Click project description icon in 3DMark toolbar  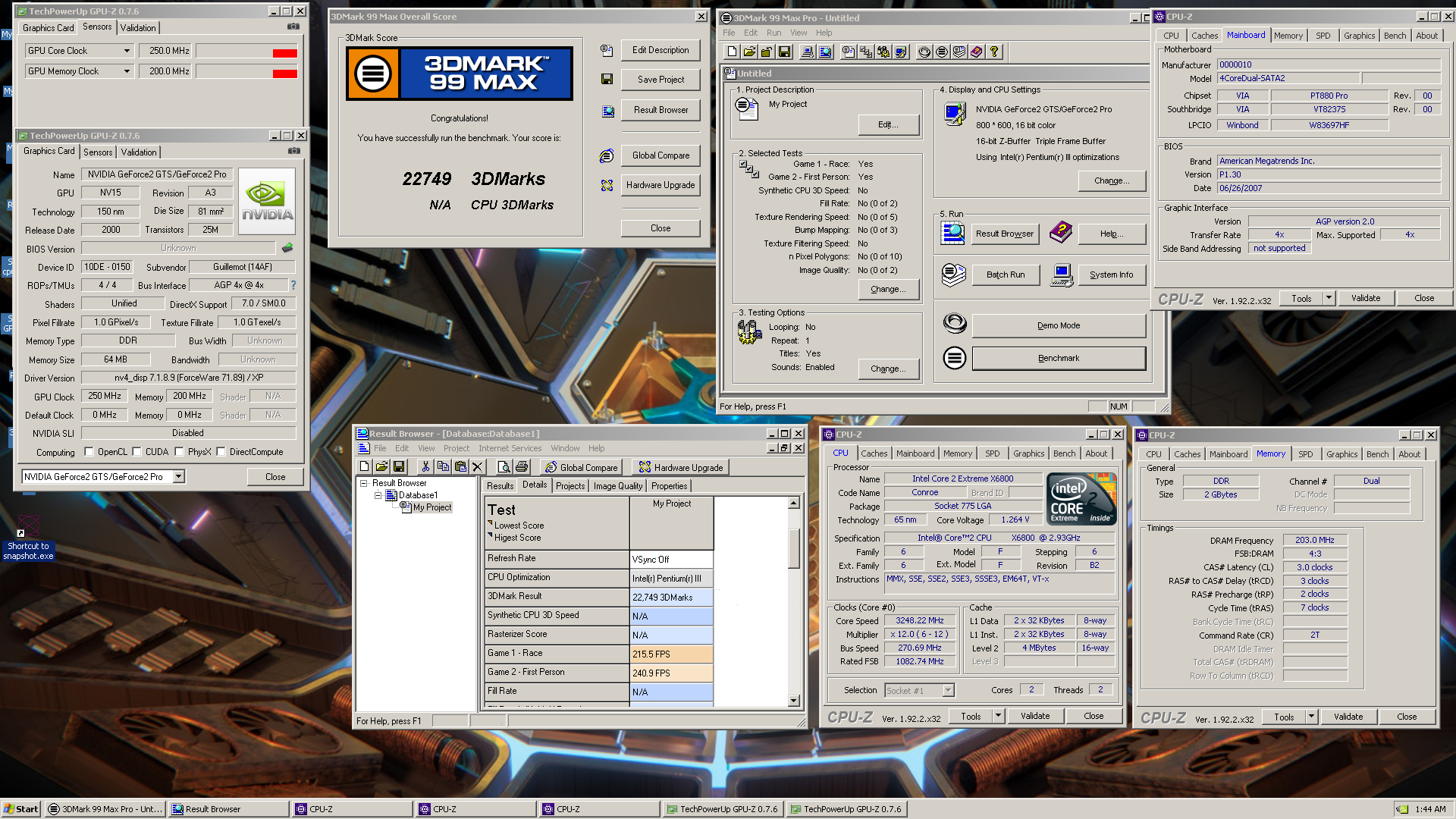pos(849,52)
